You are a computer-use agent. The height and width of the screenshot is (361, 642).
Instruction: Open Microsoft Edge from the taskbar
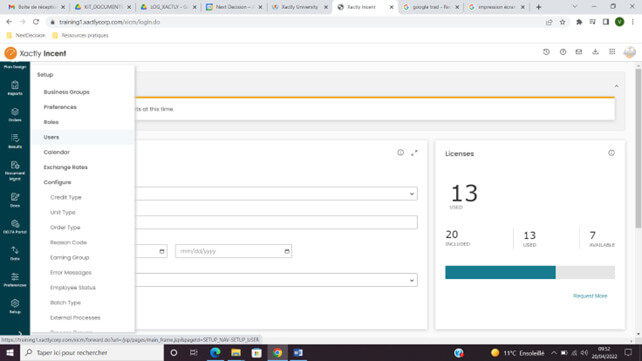click(x=215, y=353)
